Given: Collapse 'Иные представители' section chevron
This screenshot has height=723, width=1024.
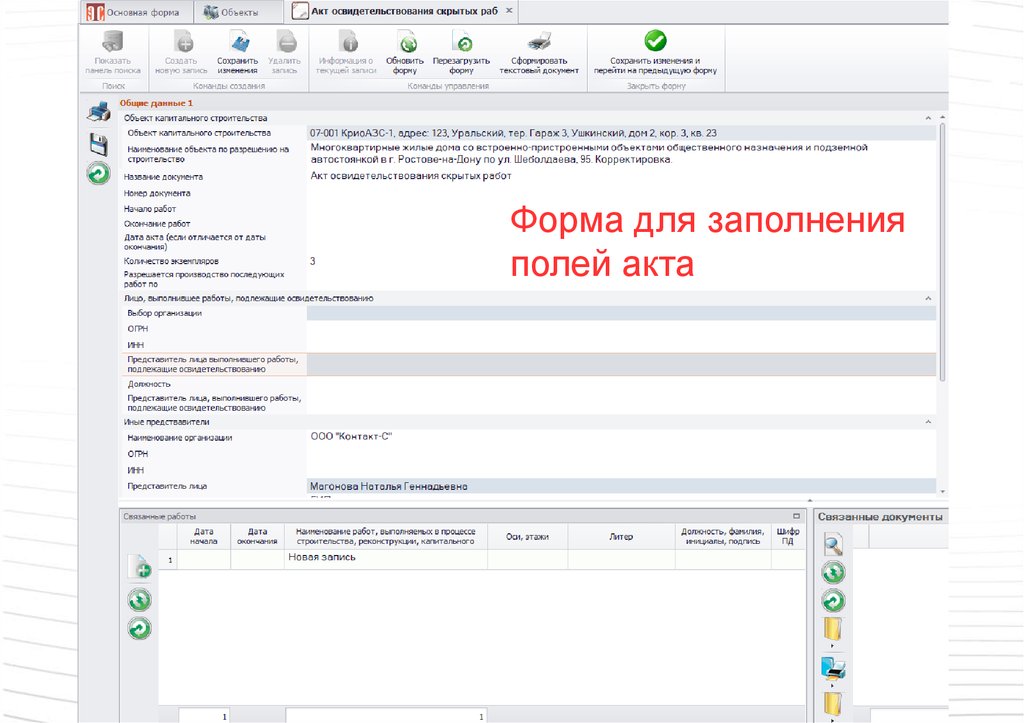Looking at the screenshot, I should point(928,422).
